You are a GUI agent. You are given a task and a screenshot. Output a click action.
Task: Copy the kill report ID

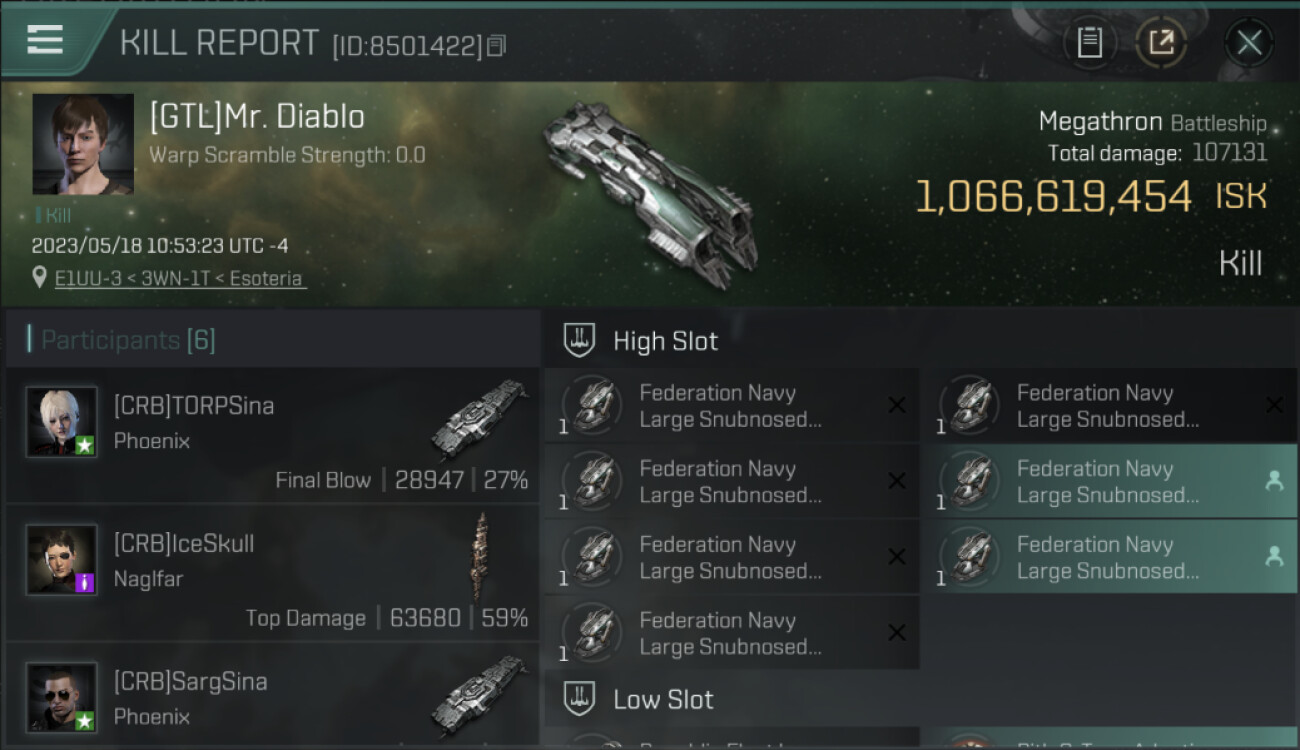tap(497, 45)
